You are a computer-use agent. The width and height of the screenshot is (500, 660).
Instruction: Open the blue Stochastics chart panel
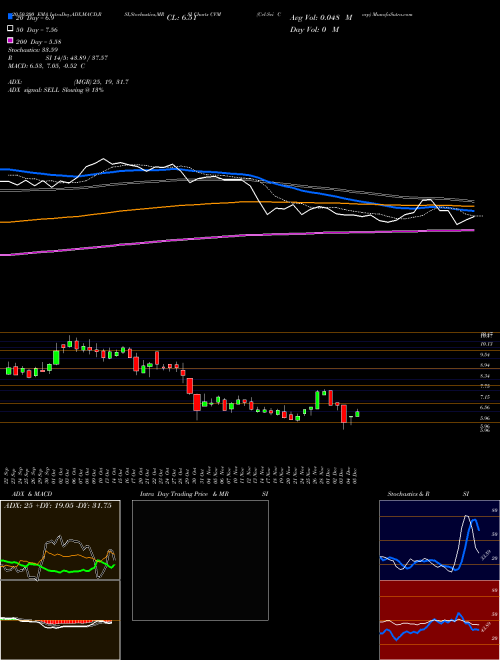439,540
